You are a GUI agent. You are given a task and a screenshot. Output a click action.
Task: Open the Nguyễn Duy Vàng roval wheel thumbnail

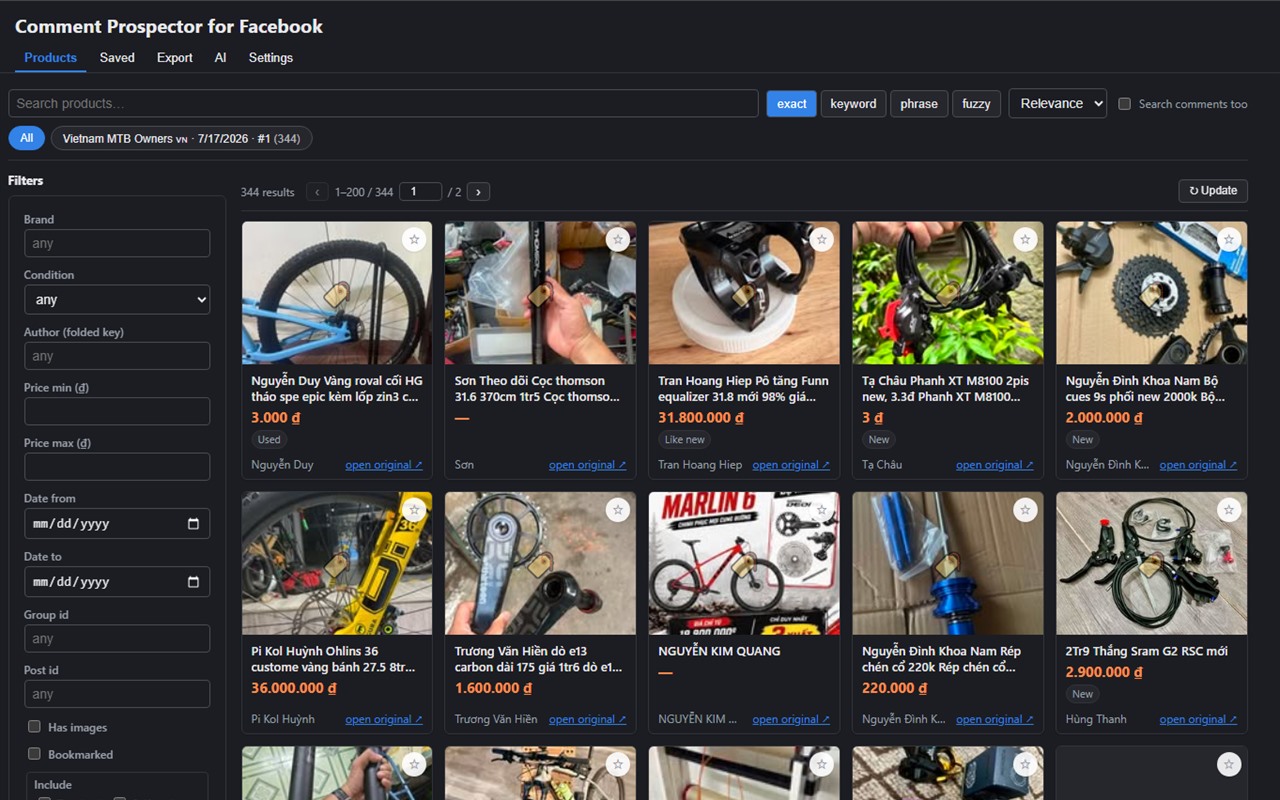point(337,293)
